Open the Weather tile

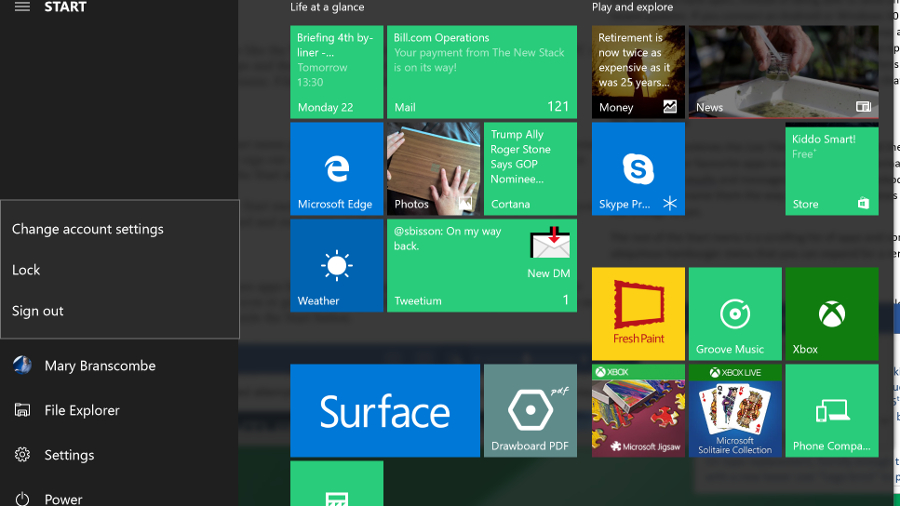click(x=336, y=266)
